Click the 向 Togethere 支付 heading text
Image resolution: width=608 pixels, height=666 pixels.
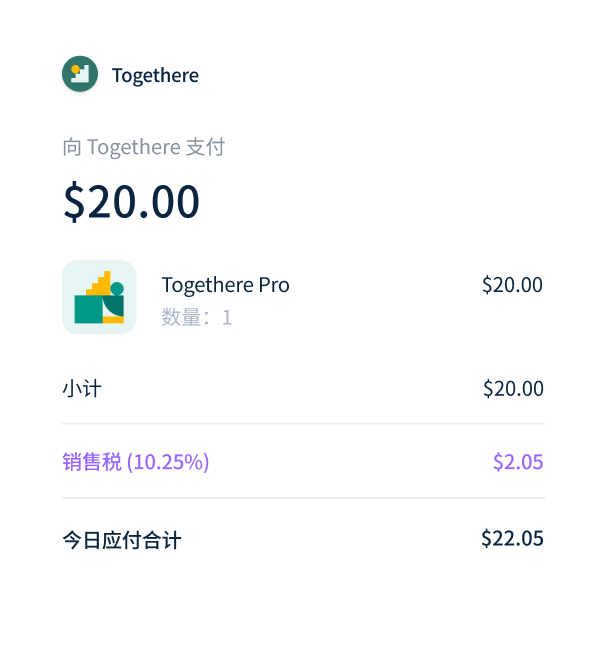point(144,147)
